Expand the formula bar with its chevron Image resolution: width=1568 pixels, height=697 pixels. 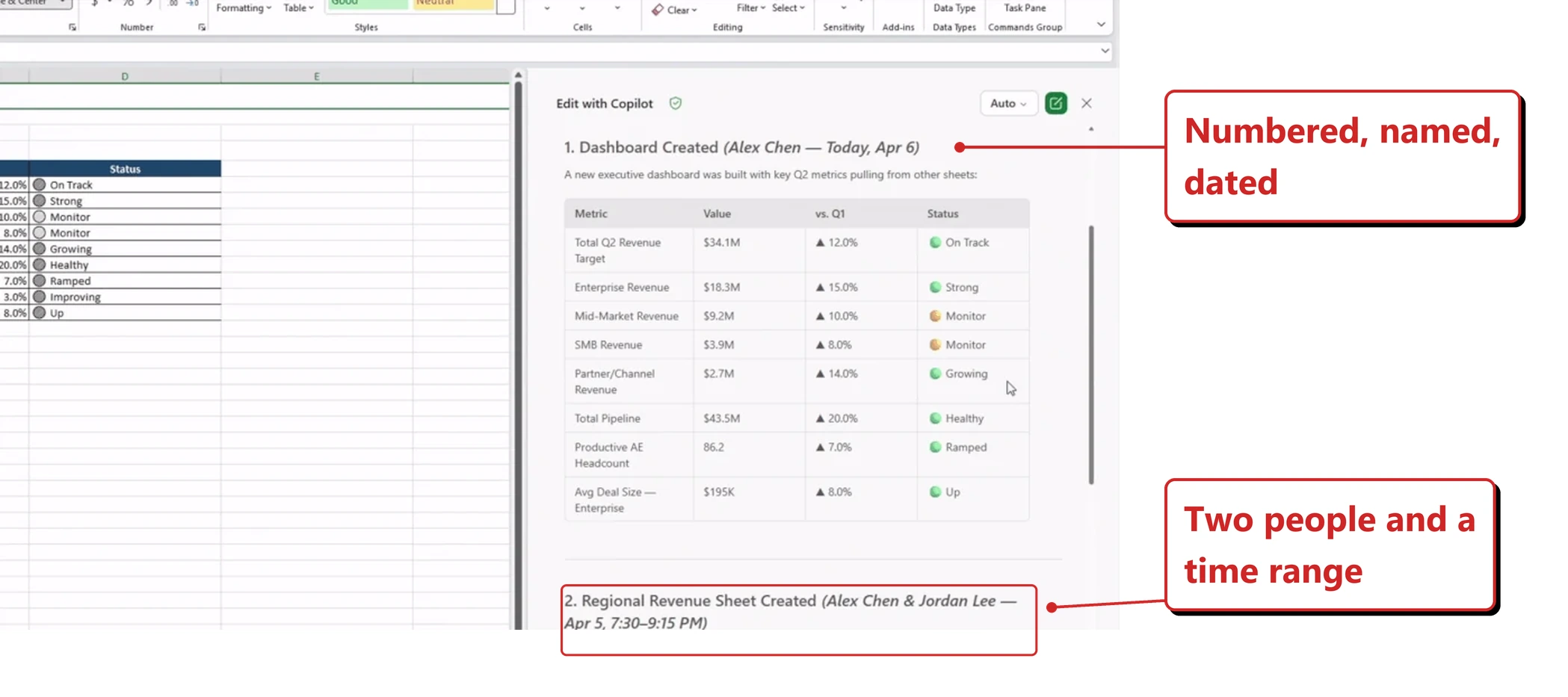1105,51
